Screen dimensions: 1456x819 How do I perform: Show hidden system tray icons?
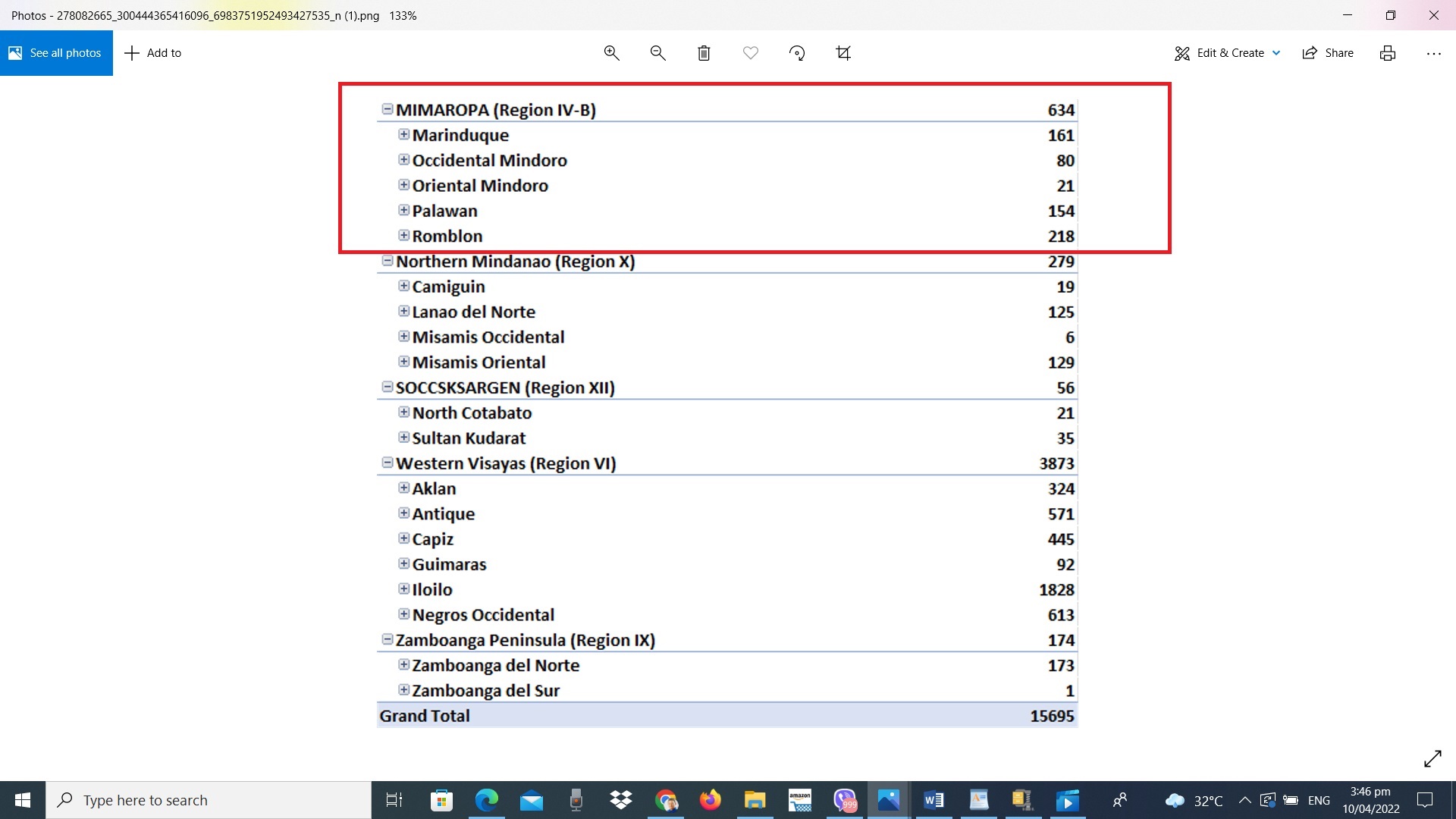(x=1244, y=800)
